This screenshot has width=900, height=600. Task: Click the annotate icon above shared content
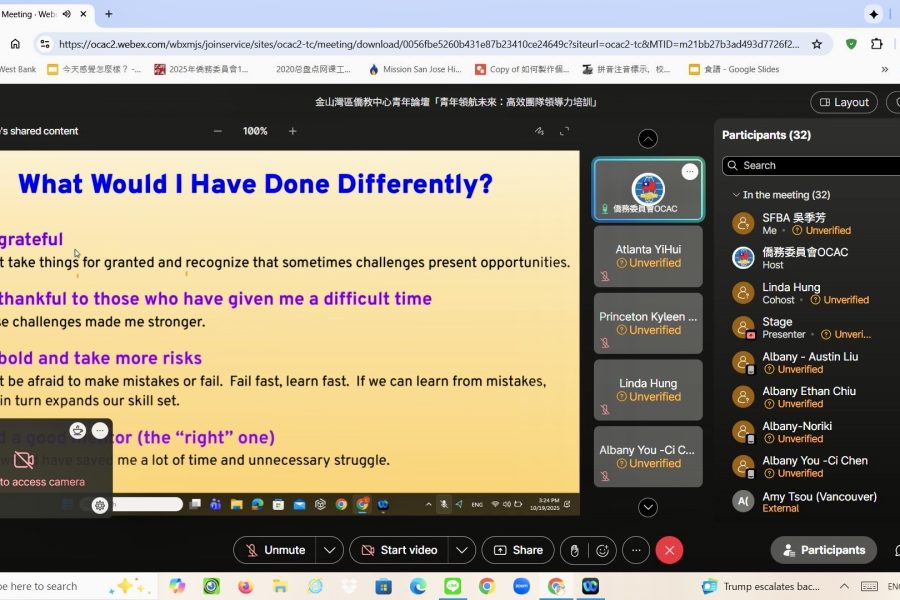[539, 131]
